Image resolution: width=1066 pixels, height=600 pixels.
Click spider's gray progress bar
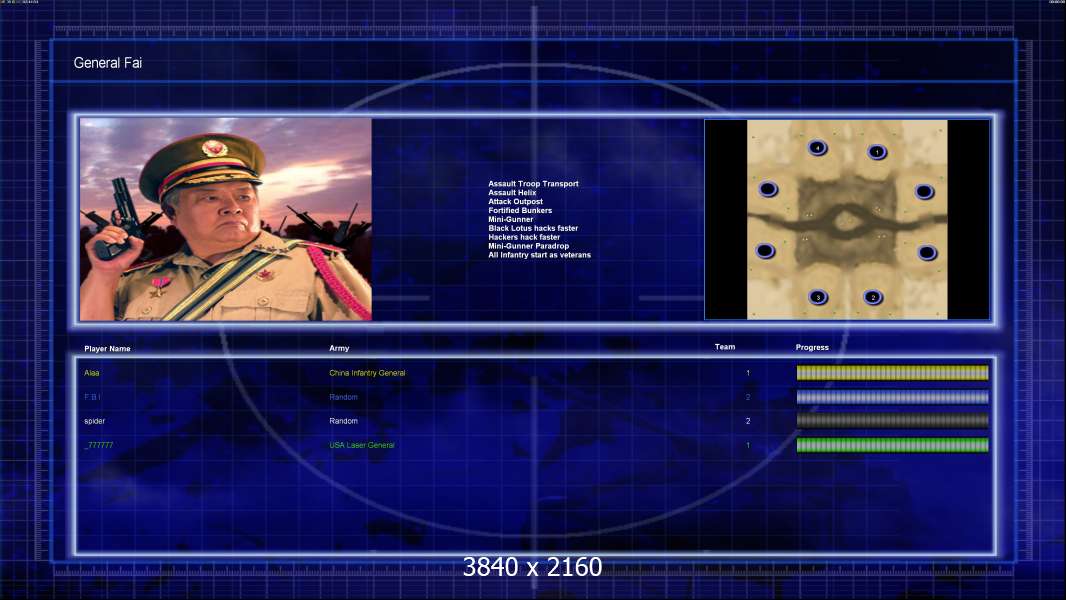pos(892,421)
